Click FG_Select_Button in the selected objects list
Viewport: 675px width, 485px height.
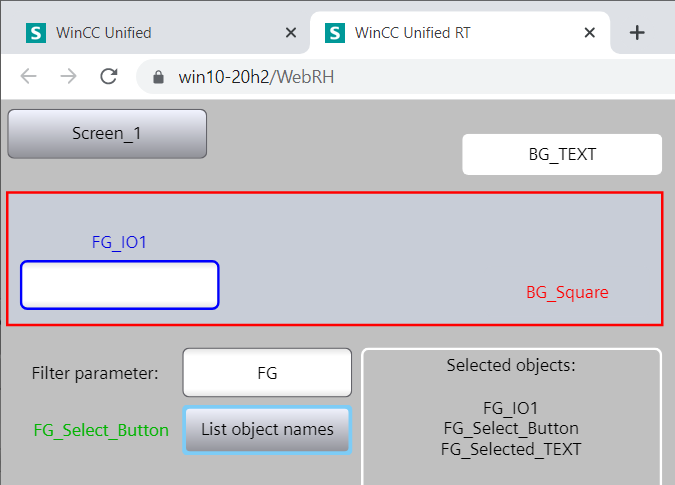(511, 429)
